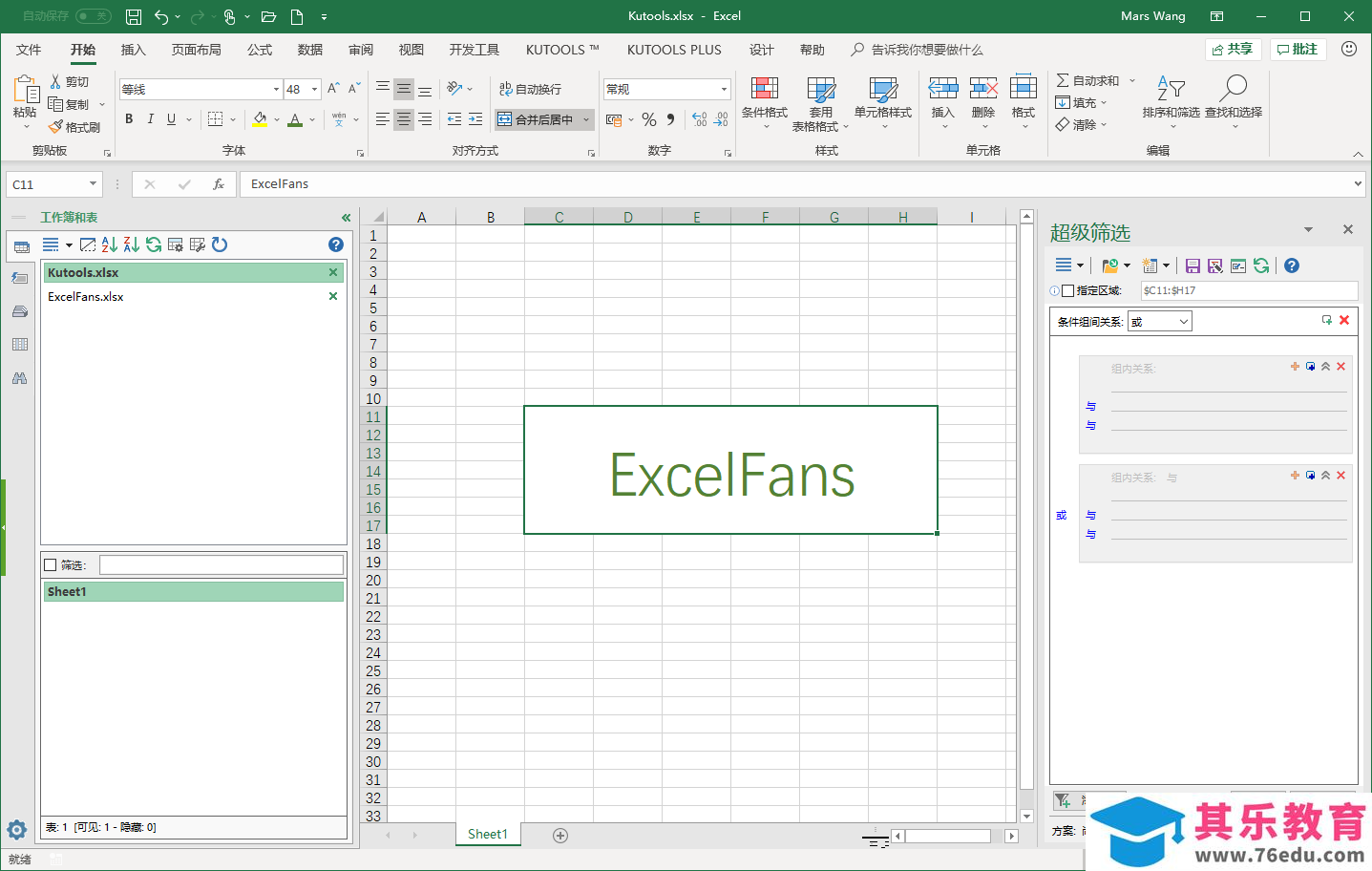1372x871 pixels.
Task: Open the font name 等线 dropdown
Action: [276, 89]
